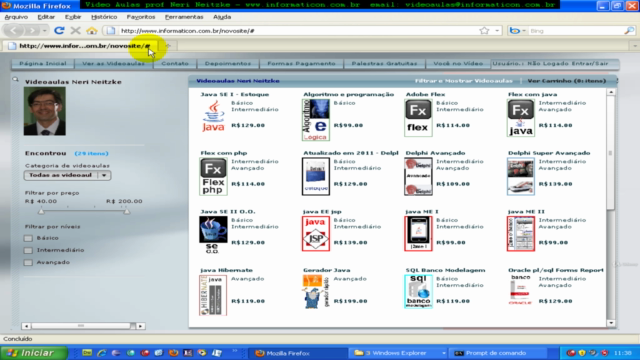Open the Favoritos menu
This screenshot has height=360, width=640.
pos(141,17)
